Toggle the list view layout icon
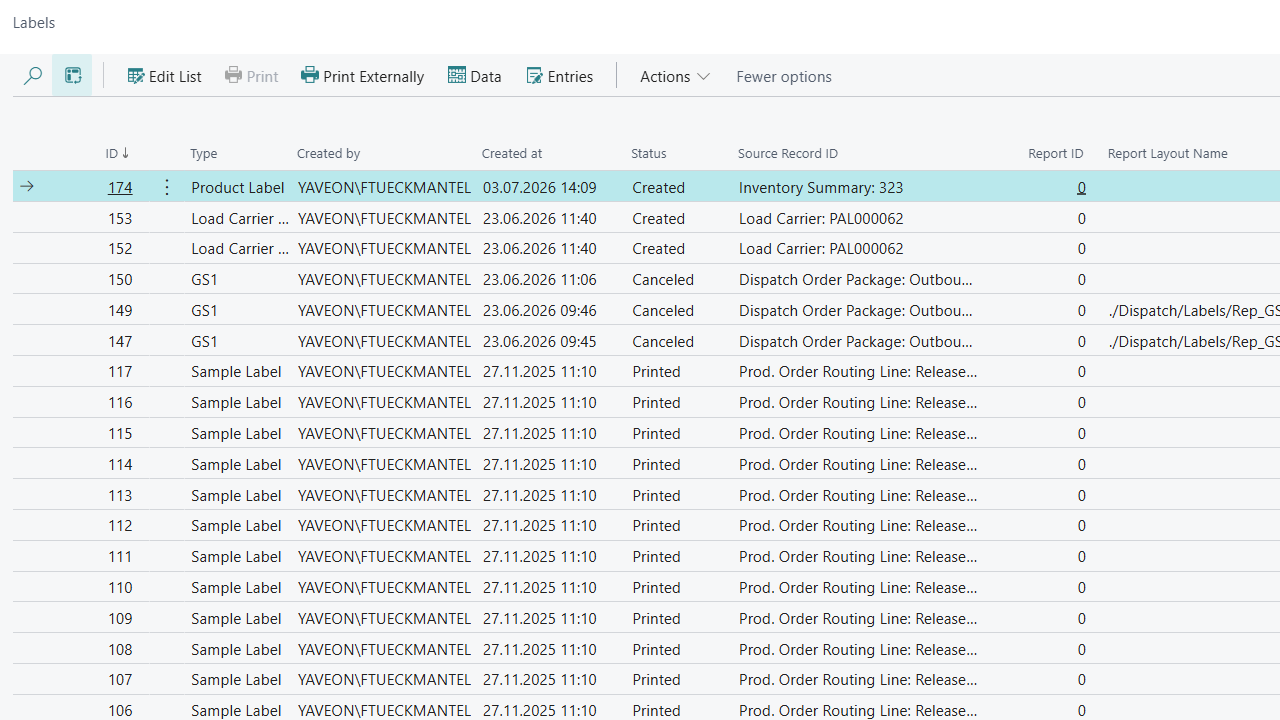Viewport: 1280px width, 720px height. (72, 76)
